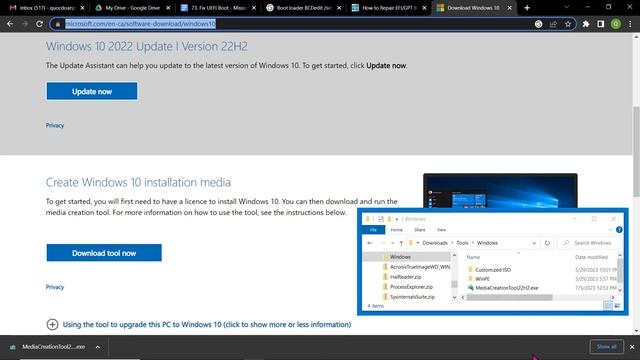Switch to the How to Repair EFI/GPT tab
Screen dimensions: 640x360
[389, 8]
